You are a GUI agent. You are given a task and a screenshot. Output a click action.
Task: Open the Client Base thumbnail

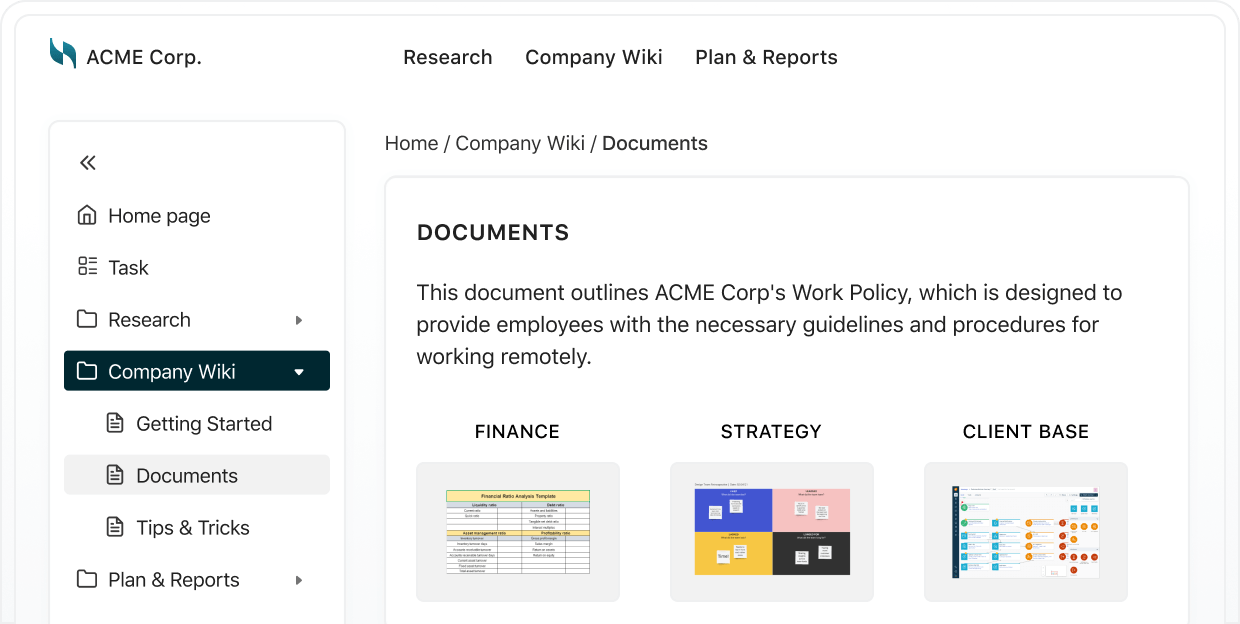tap(1025, 531)
